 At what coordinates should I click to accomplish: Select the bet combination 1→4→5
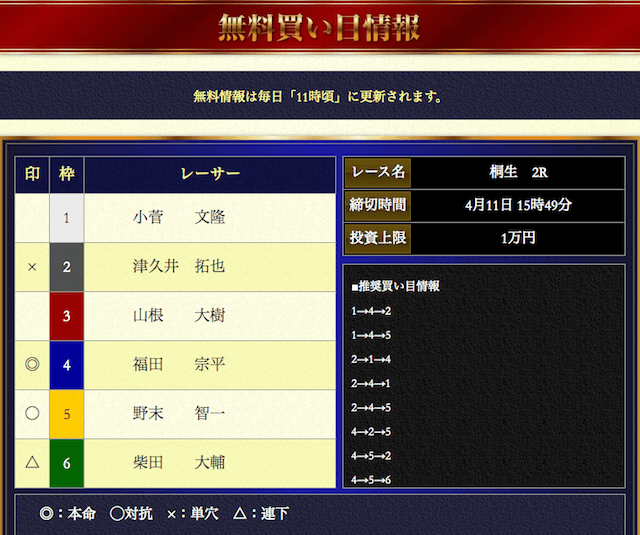coord(371,335)
